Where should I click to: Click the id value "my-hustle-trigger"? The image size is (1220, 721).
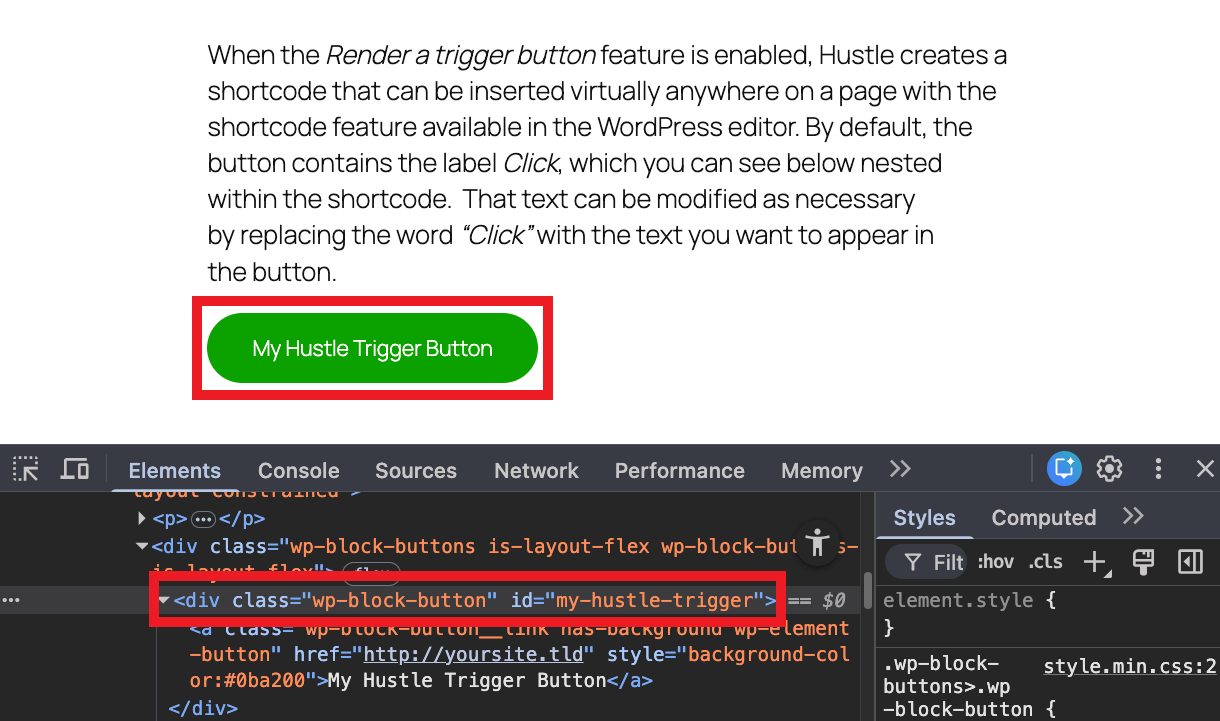653,600
